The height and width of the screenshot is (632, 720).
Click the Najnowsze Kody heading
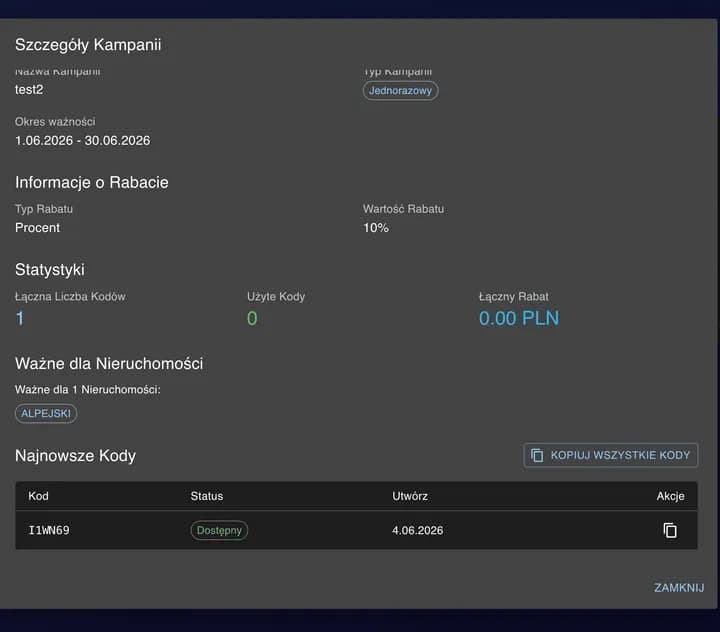76,456
